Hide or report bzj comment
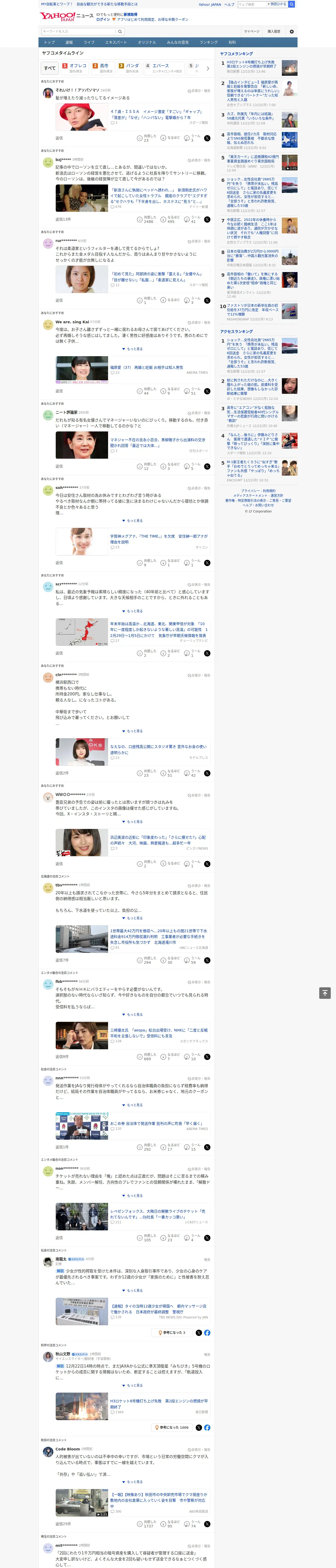336x1568 pixels. [199, 160]
